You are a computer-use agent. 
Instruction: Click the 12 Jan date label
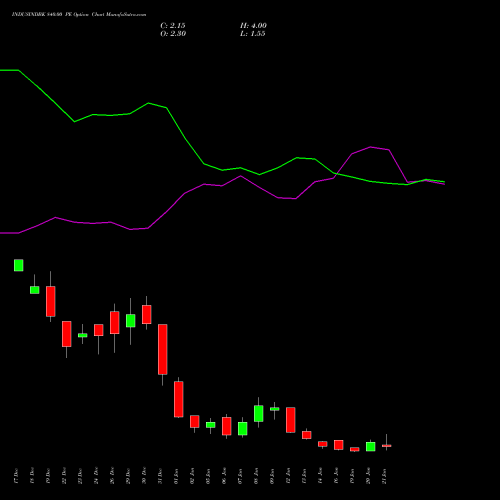289,476
